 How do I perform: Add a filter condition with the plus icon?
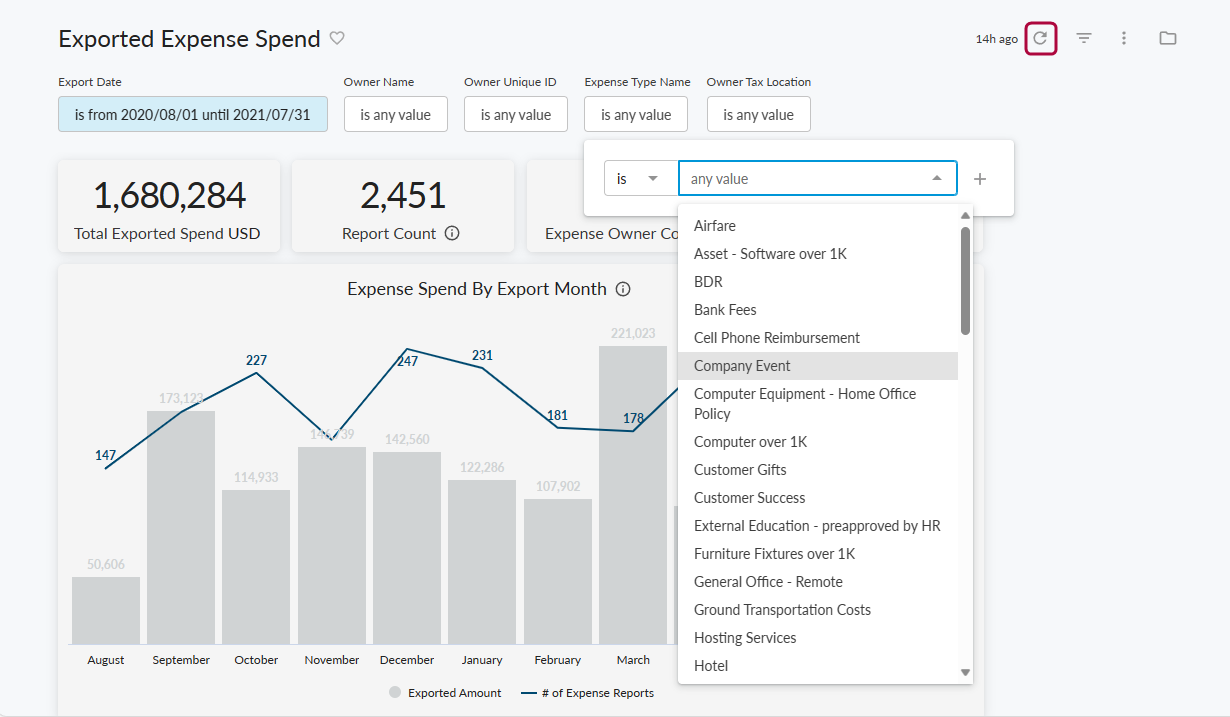tap(980, 178)
